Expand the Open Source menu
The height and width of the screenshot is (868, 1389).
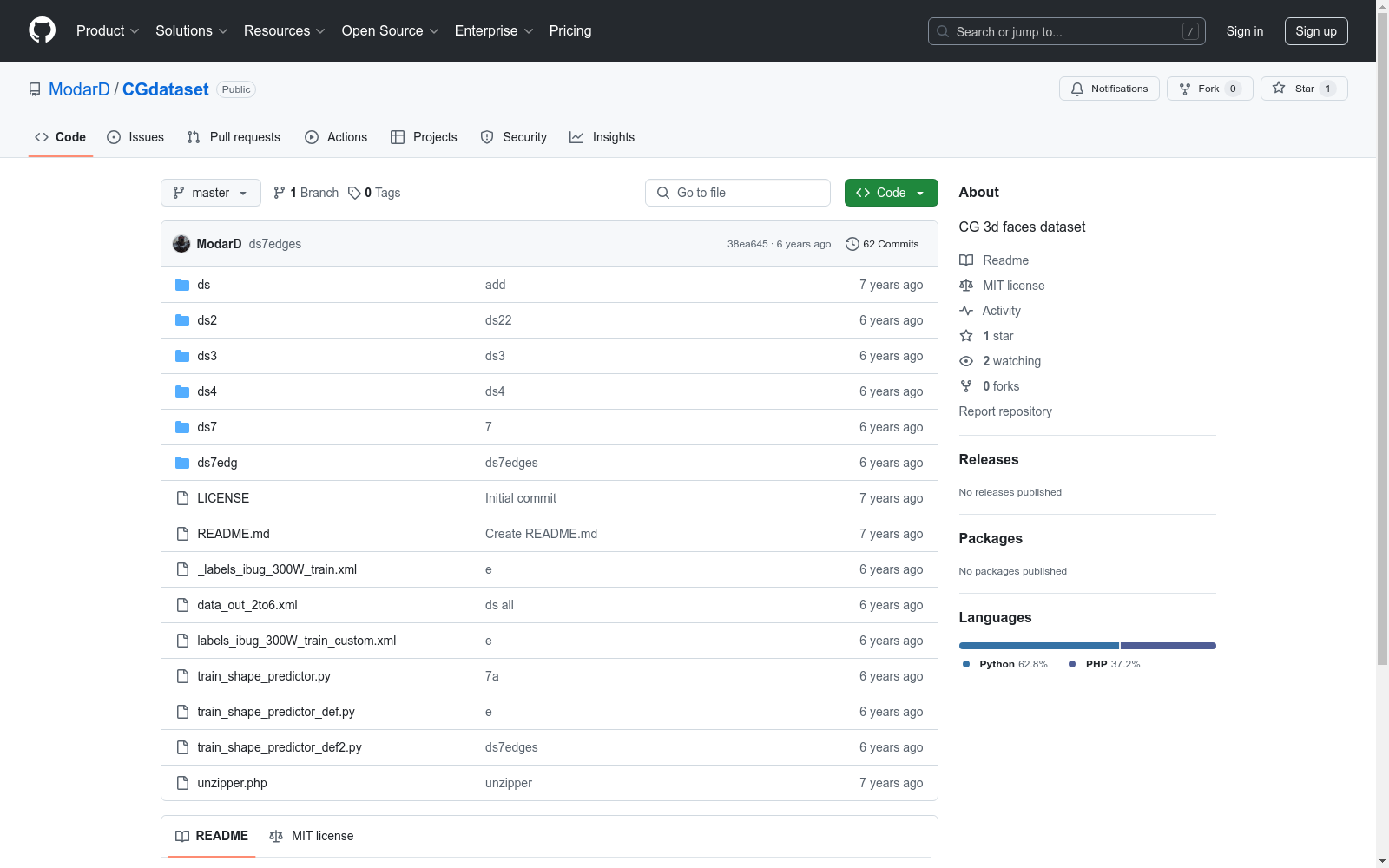pyautogui.click(x=391, y=31)
